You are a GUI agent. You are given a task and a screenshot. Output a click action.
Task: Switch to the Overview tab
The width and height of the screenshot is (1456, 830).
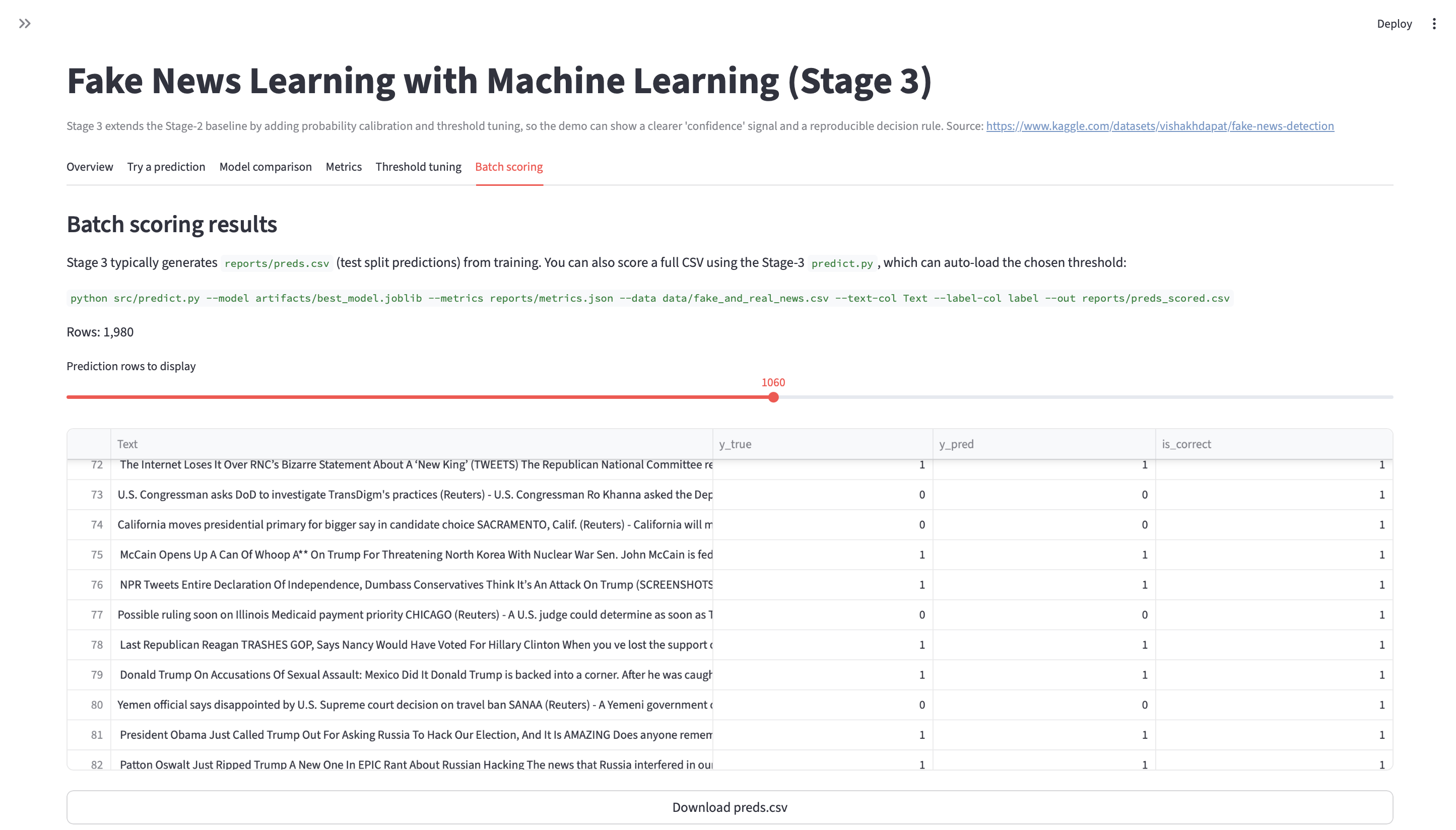coord(90,167)
